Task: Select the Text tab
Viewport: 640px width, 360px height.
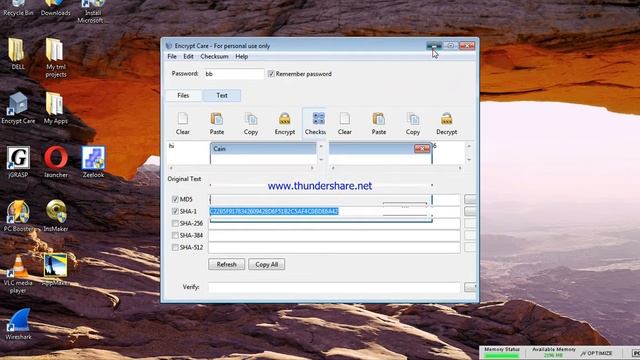Action: click(x=222, y=95)
